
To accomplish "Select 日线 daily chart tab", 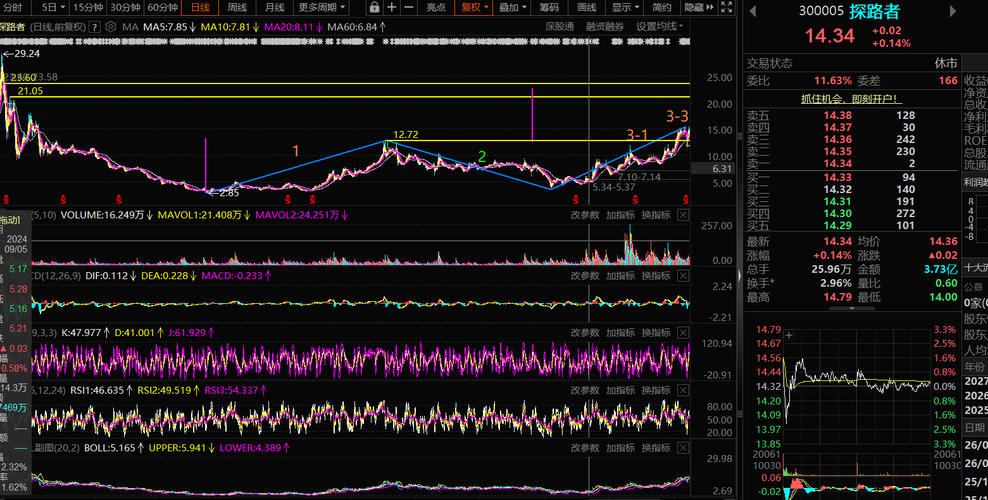I will [x=200, y=8].
